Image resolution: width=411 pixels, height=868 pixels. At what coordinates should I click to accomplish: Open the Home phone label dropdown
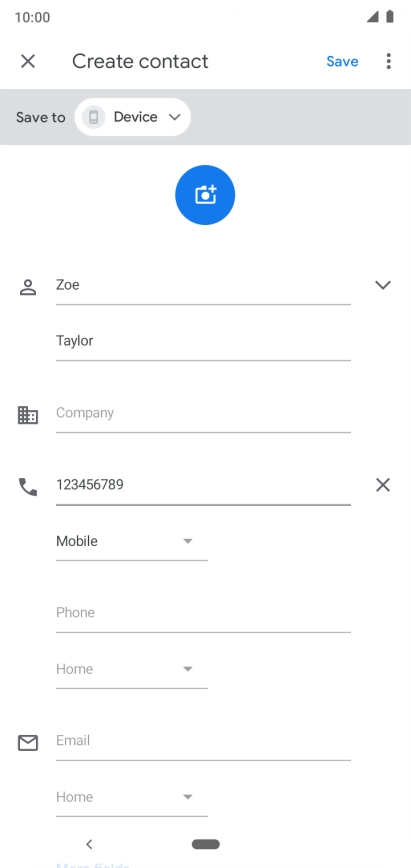coord(132,669)
